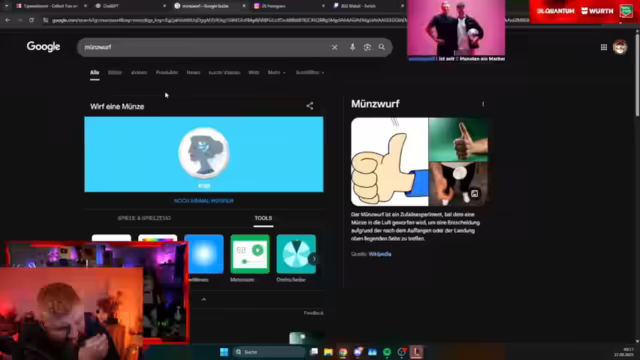Show more tools with right chevron
This screenshot has height=360, width=640.
click(x=314, y=258)
